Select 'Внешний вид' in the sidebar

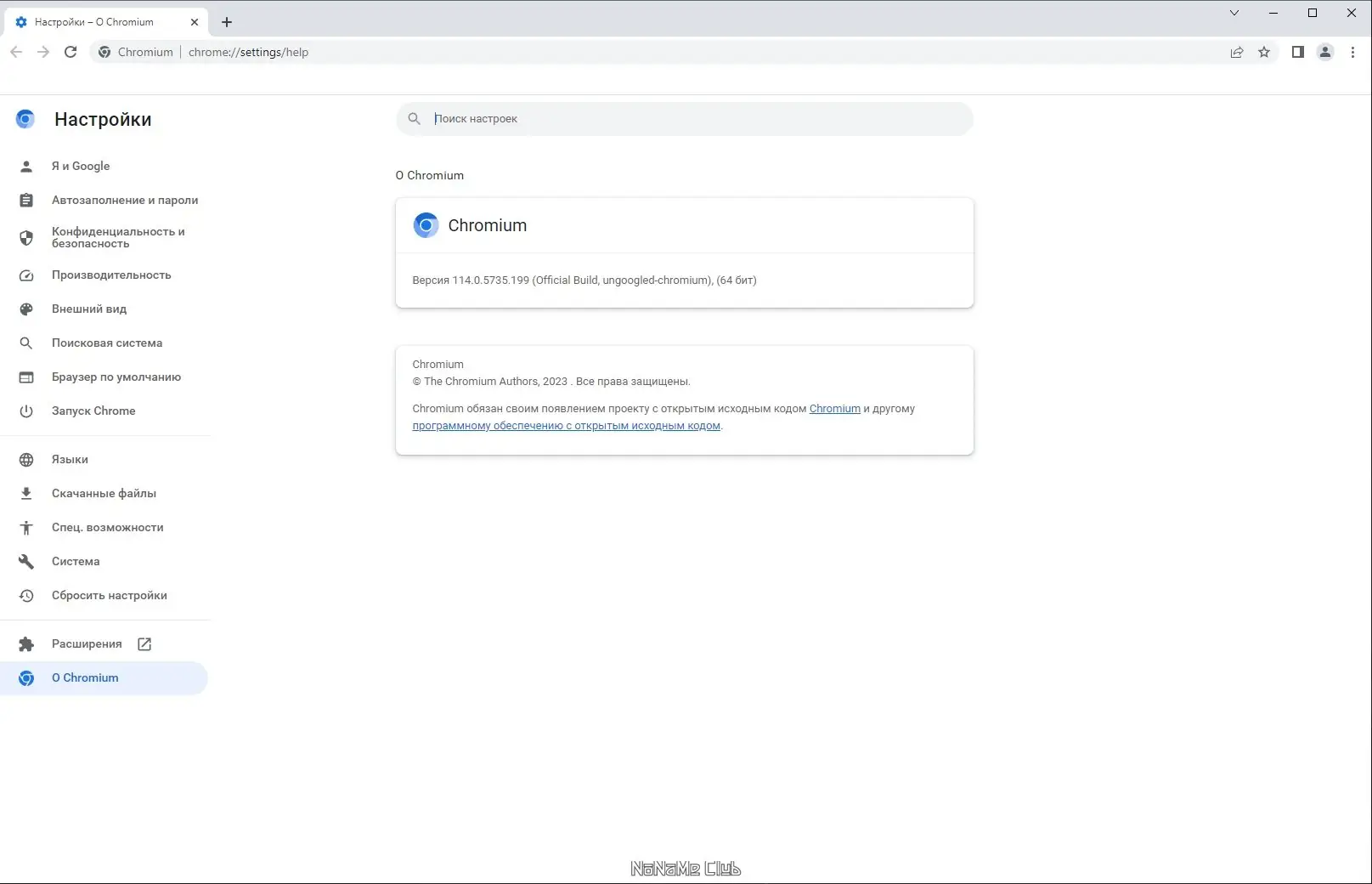click(x=89, y=309)
